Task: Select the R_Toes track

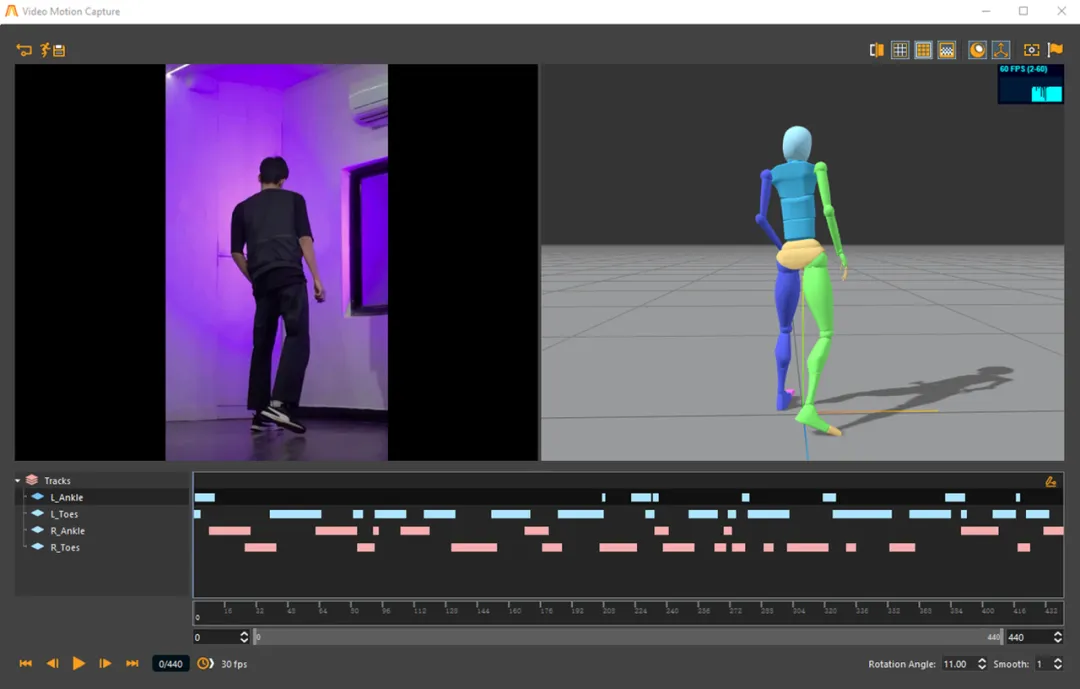Action: (65, 548)
